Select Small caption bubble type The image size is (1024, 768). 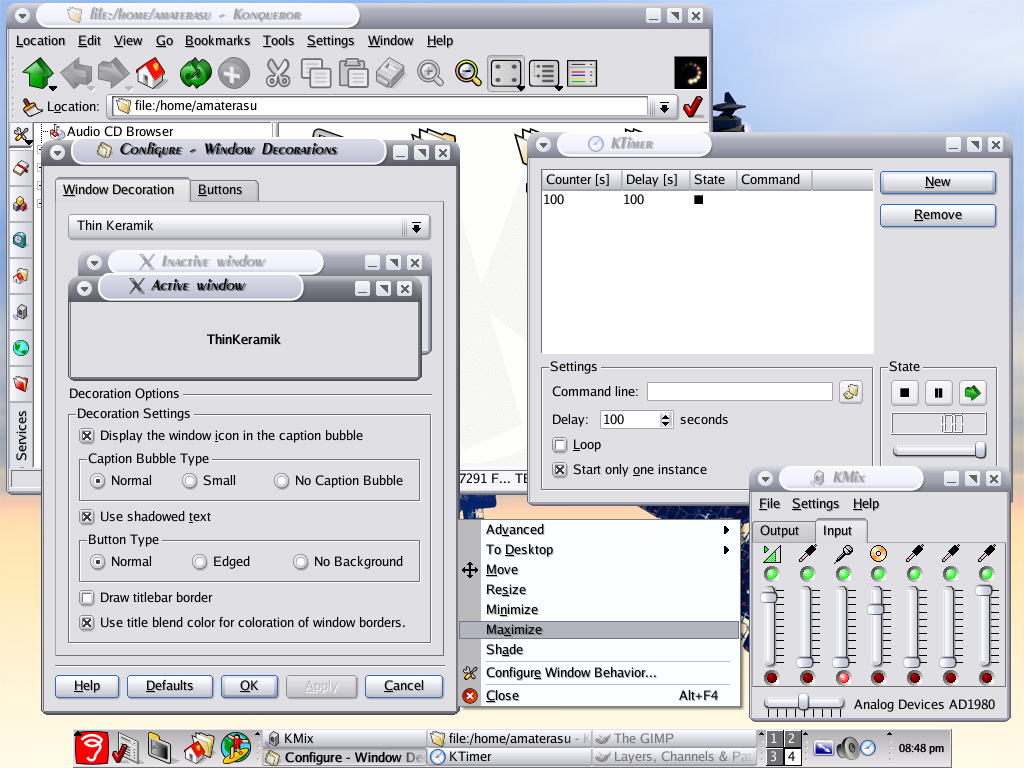[189, 481]
